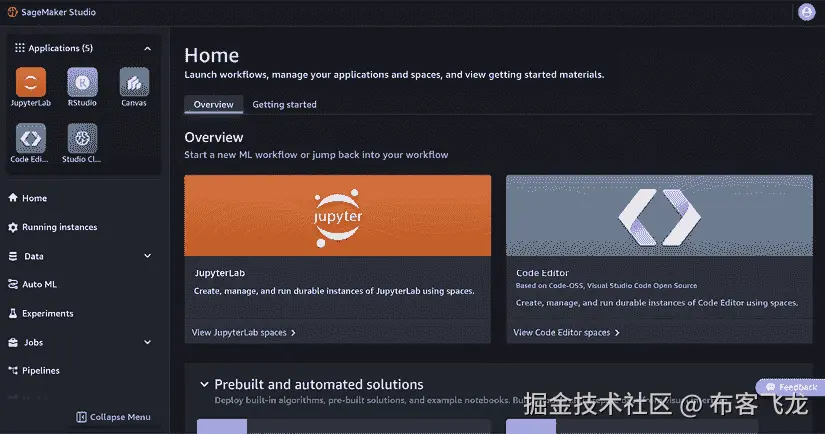Open the user profile avatar icon

point(806,12)
